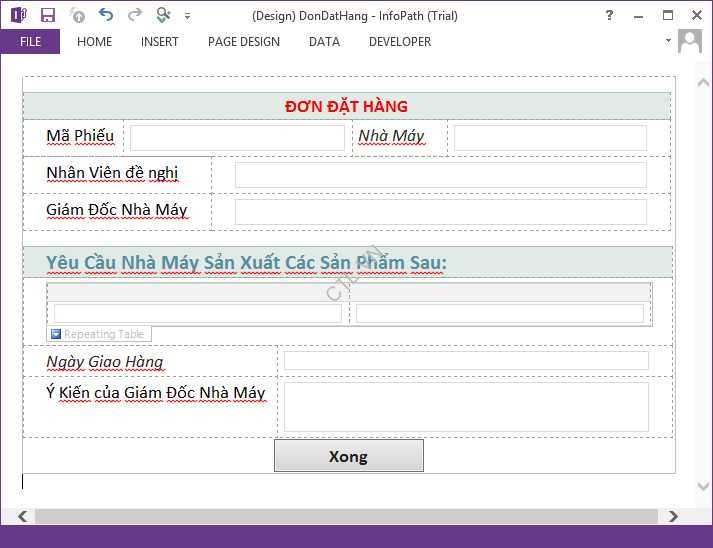
Task: Switch to the INSERT ribbon tab
Action: click(160, 42)
